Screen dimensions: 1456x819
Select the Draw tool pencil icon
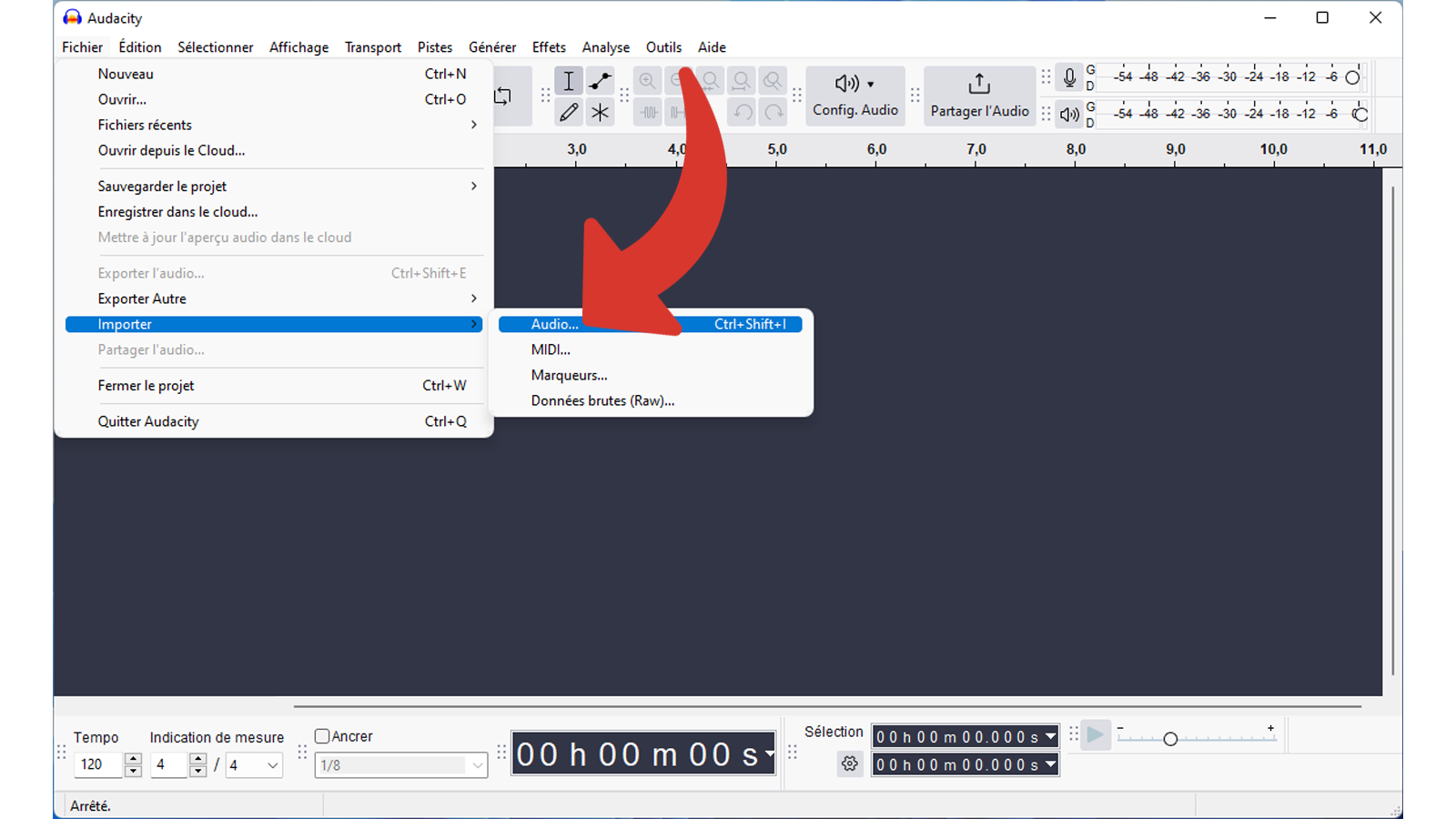(x=568, y=113)
